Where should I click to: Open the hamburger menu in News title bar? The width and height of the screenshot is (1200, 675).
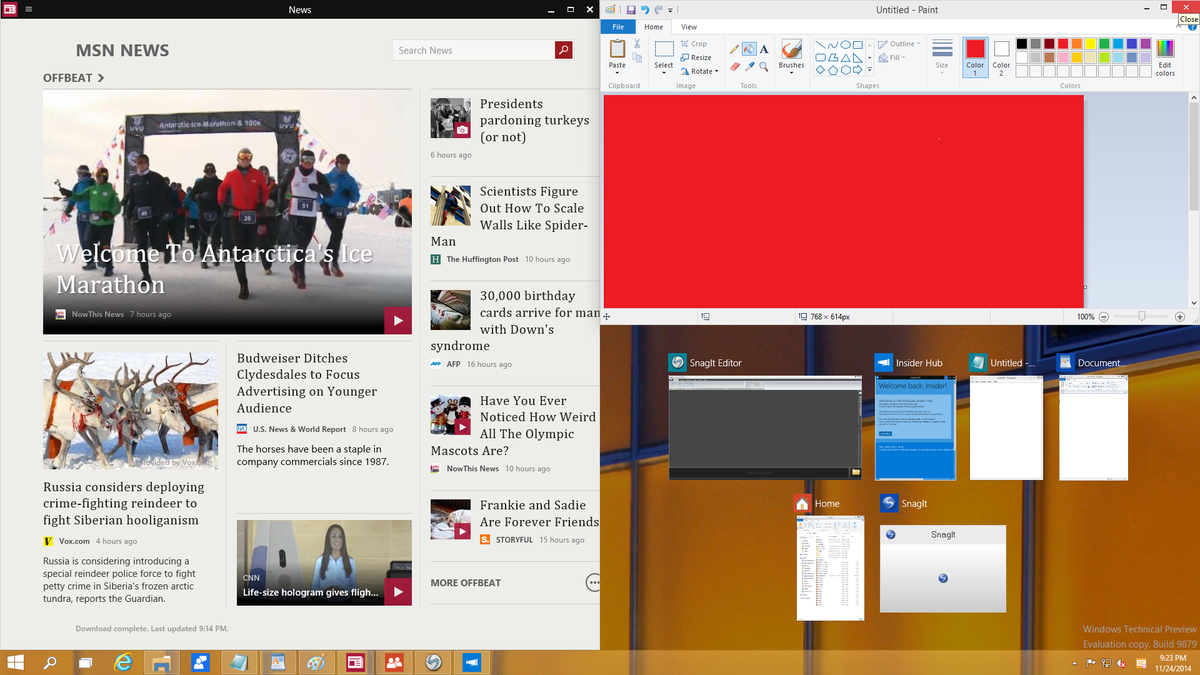coord(28,10)
